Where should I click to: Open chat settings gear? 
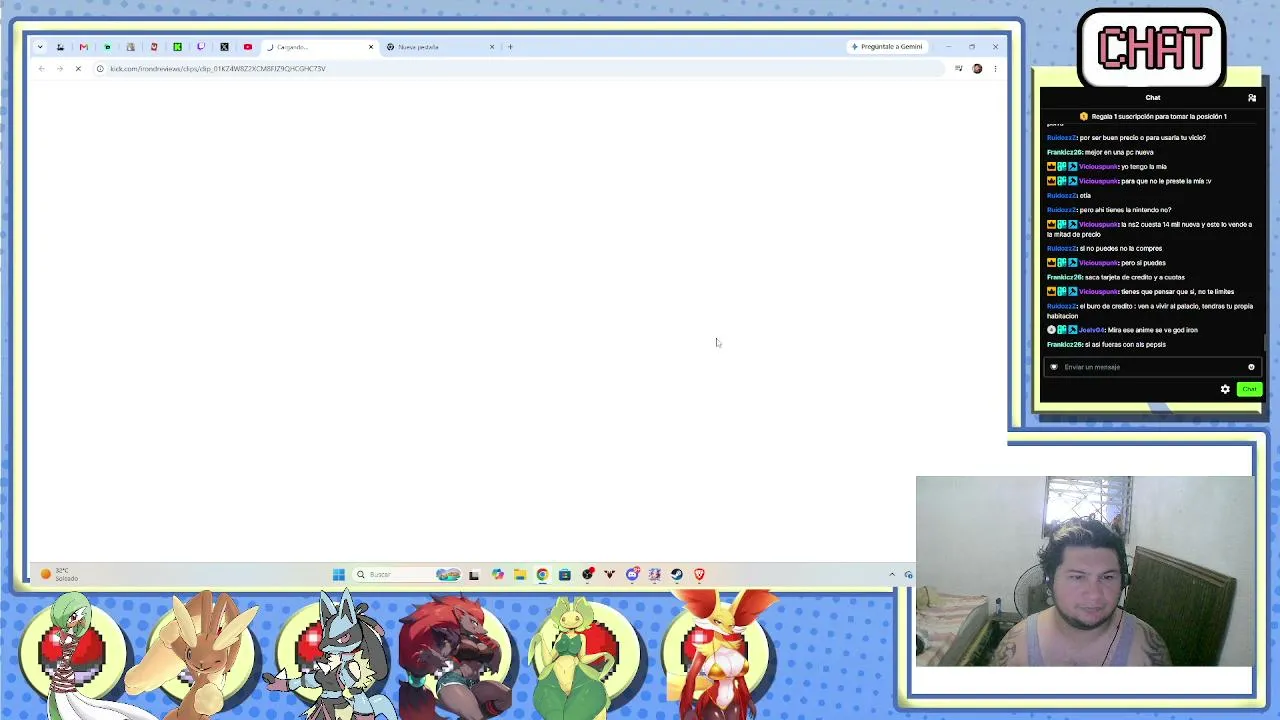point(1225,389)
